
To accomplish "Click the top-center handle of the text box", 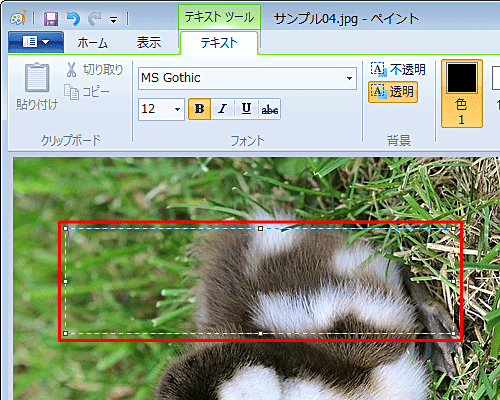I will (x=260, y=228).
